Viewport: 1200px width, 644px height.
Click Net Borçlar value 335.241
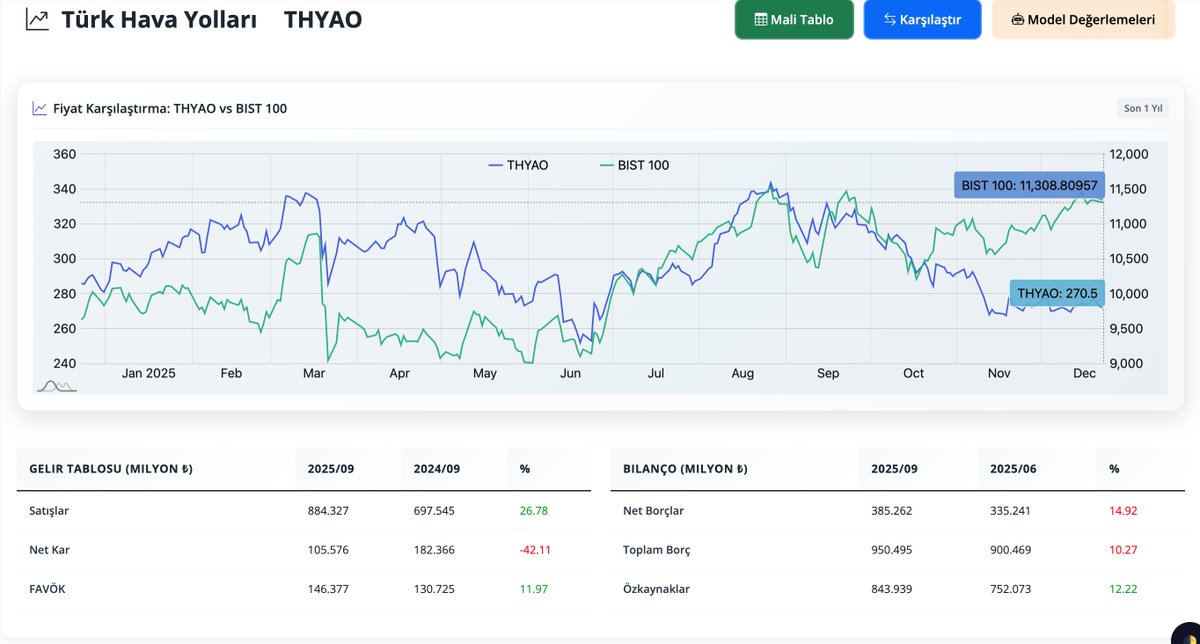click(x=1012, y=510)
